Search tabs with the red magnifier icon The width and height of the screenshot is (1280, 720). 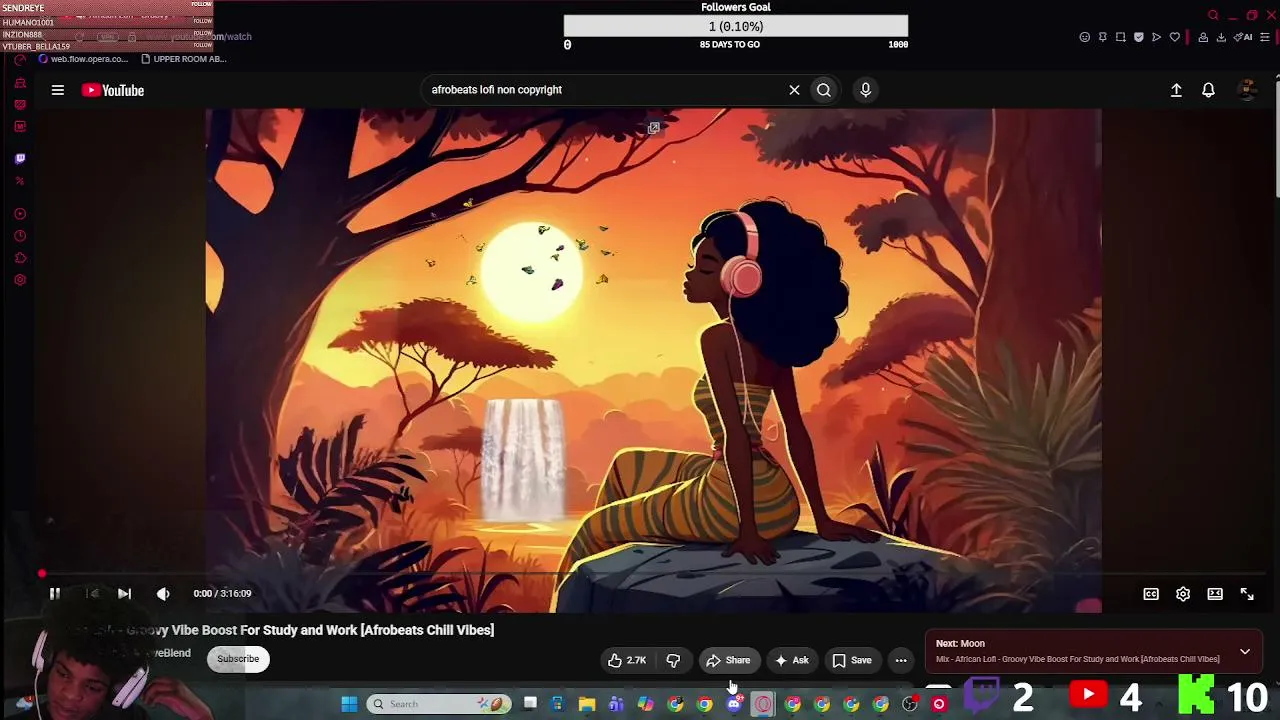point(1213,15)
